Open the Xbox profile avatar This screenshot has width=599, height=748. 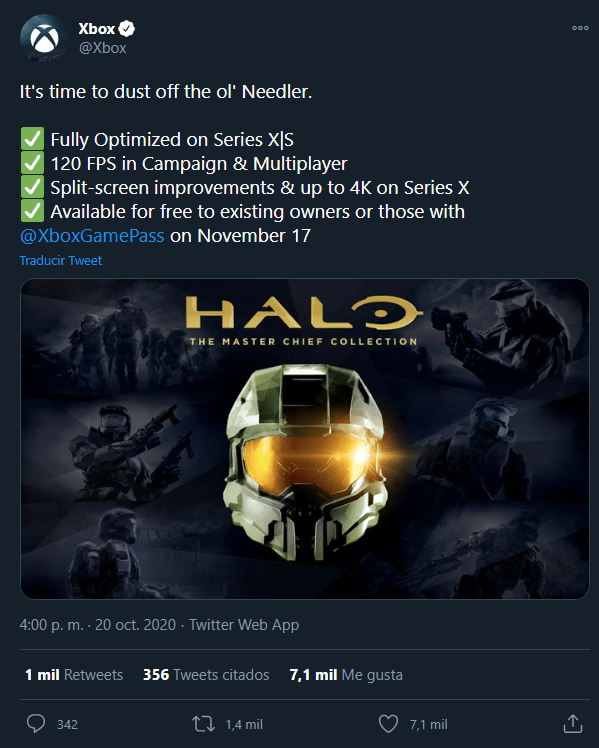click(x=44, y=38)
